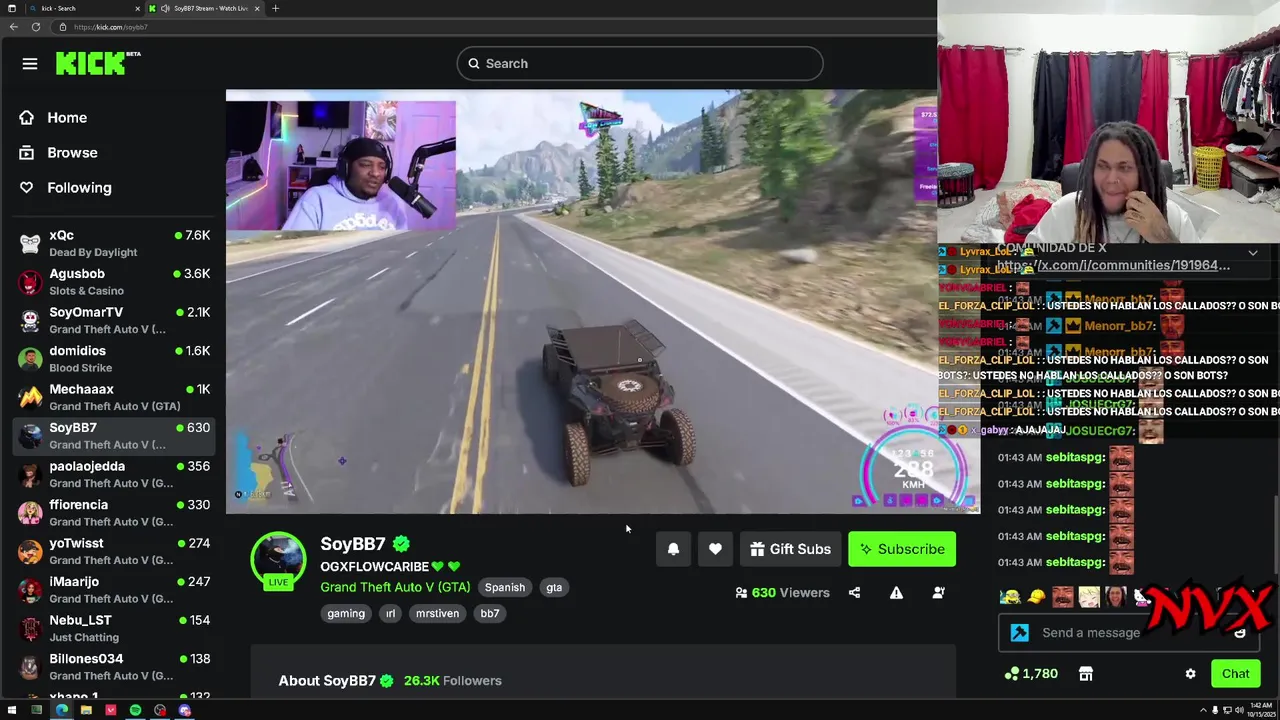Image resolution: width=1280 pixels, height=720 pixels.
Task: Open Billones034 channel in sidebar
Action: pyautogui.click(x=113, y=667)
